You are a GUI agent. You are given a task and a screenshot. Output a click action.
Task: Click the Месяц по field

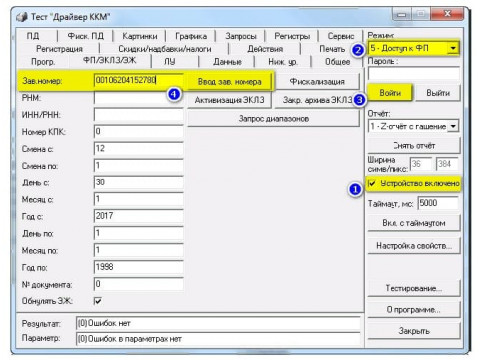[139, 250]
